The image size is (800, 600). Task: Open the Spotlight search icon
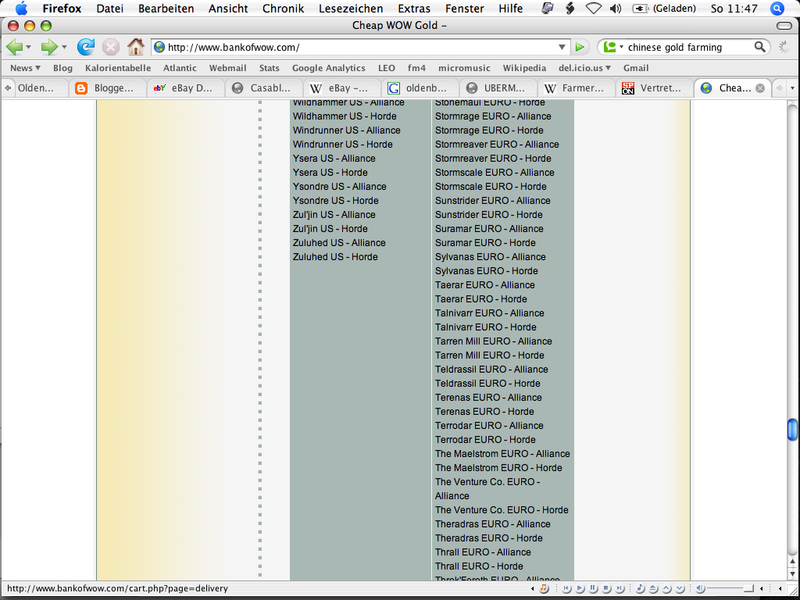coord(777,9)
